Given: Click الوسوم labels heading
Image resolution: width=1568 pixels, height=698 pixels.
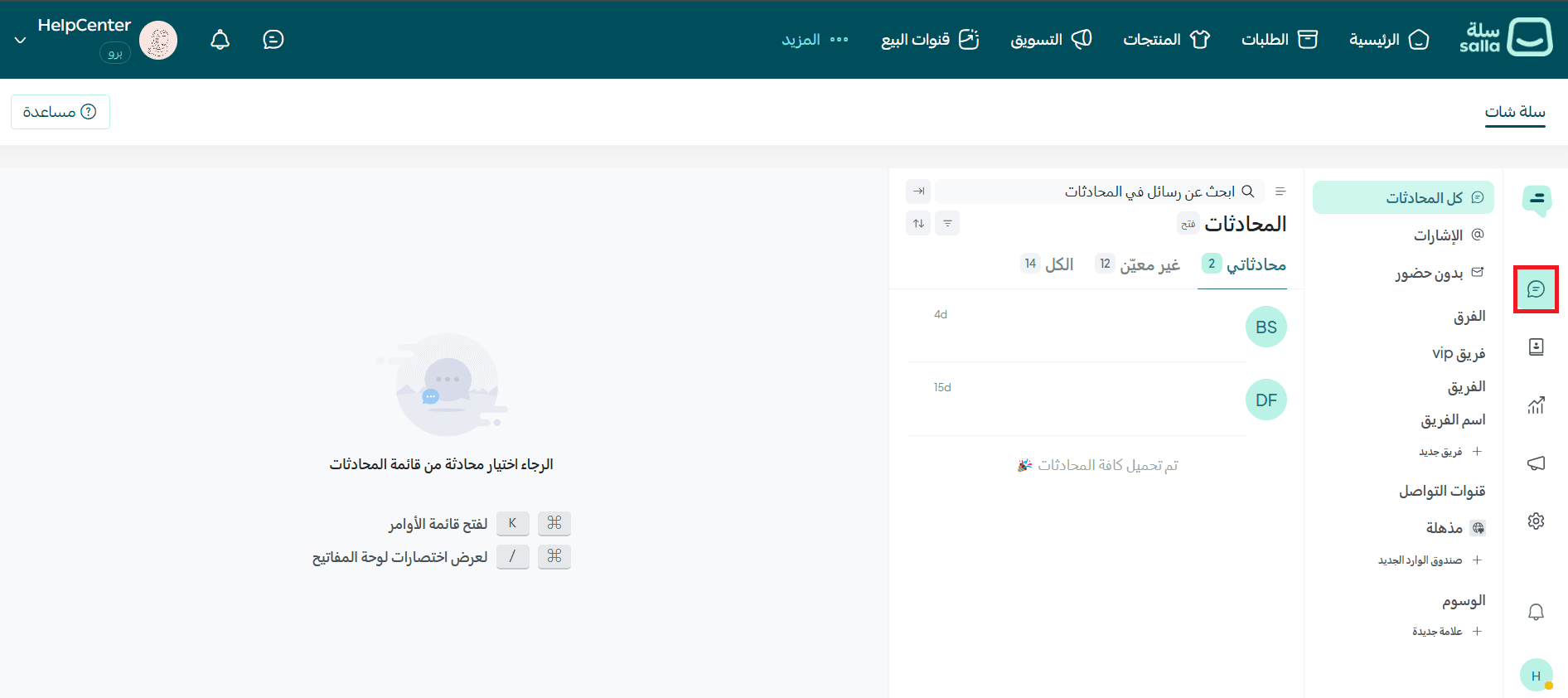Looking at the screenshot, I should [1464, 601].
